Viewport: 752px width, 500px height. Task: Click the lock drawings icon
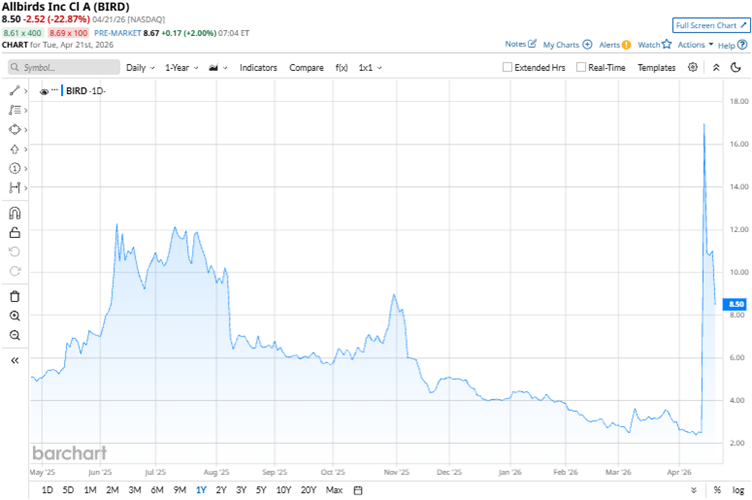pyautogui.click(x=14, y=232)
